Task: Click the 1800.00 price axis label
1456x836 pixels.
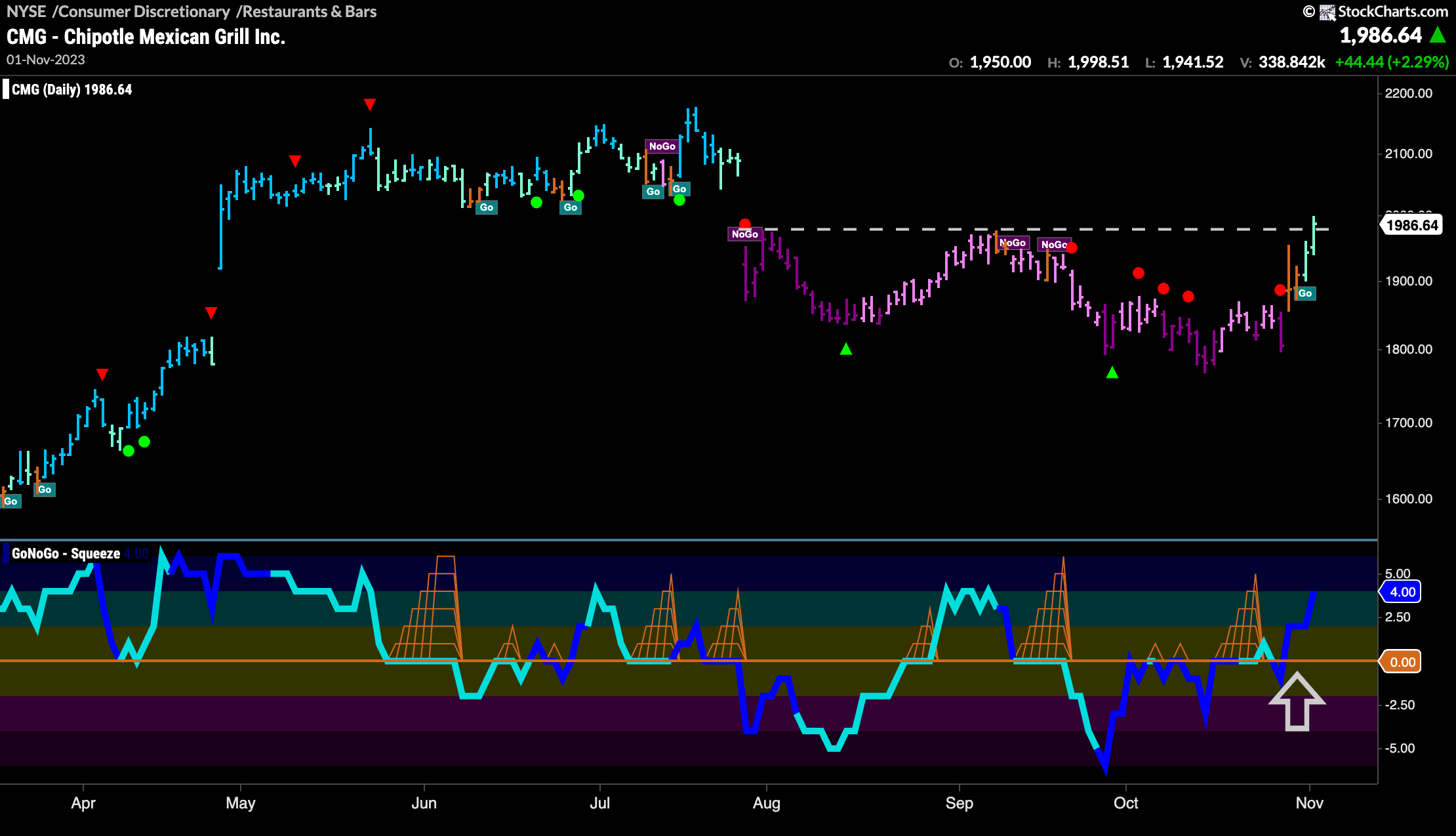Action: pos(1408,349)
